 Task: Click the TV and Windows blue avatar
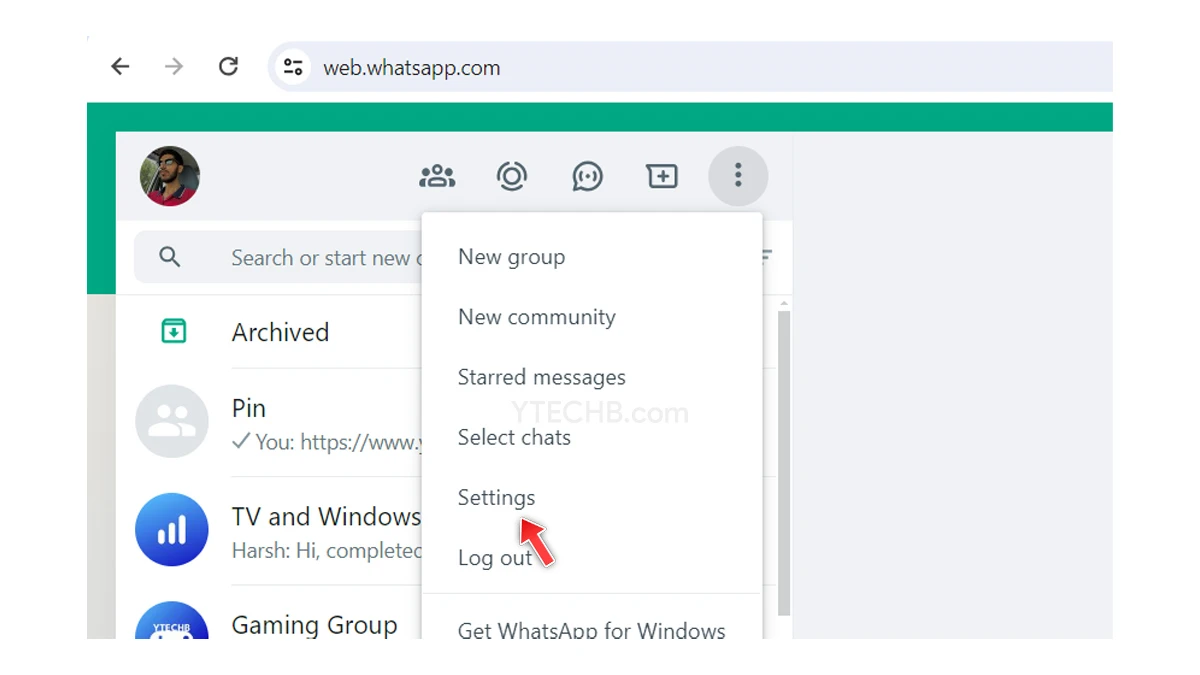172,530
